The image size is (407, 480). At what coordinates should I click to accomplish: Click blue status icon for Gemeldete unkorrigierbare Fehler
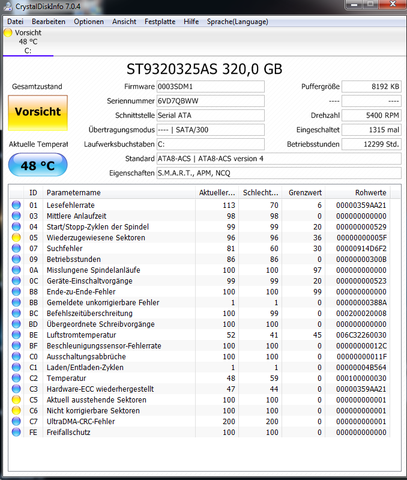pos(16,302)
